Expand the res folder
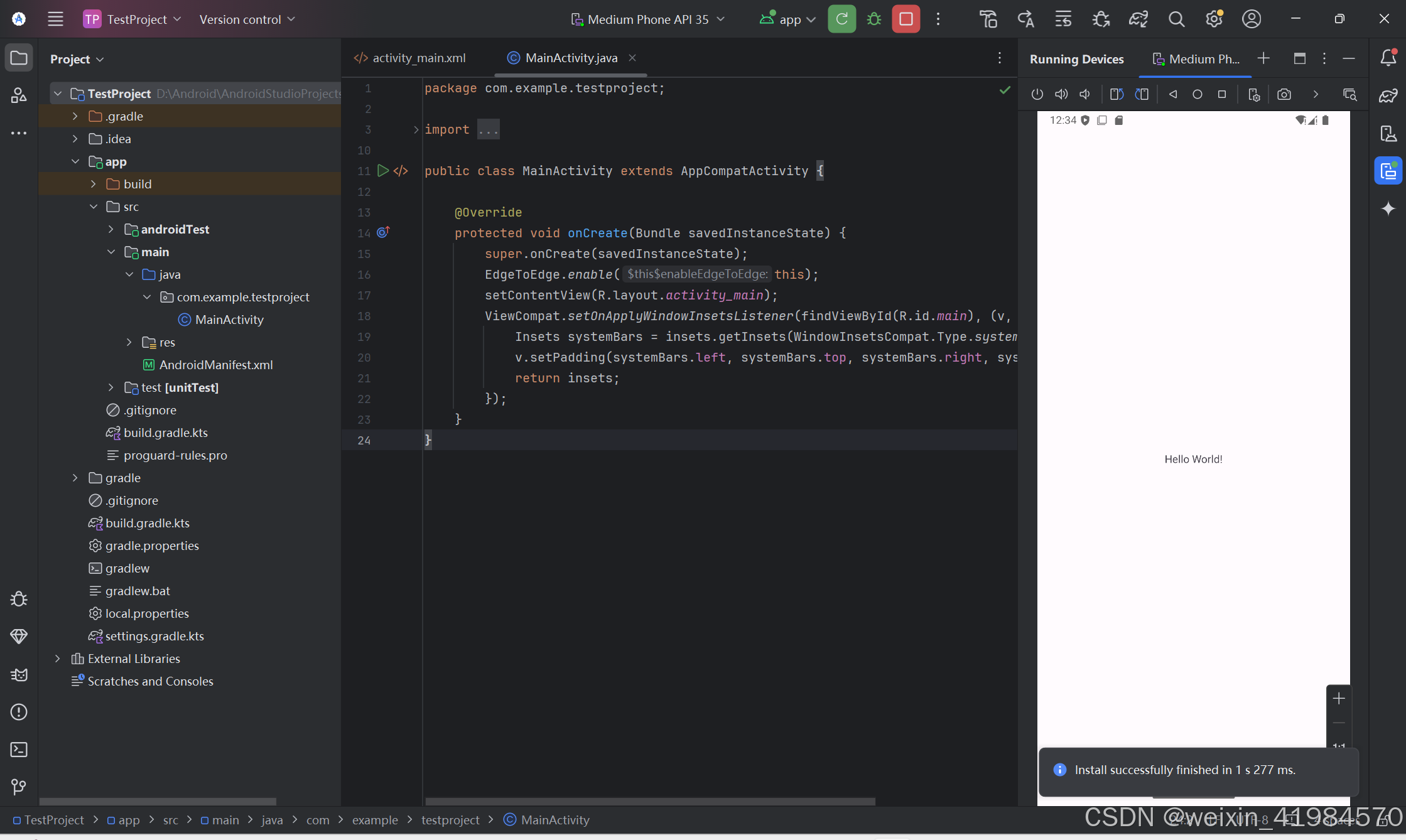 click(x=129, y=342)
